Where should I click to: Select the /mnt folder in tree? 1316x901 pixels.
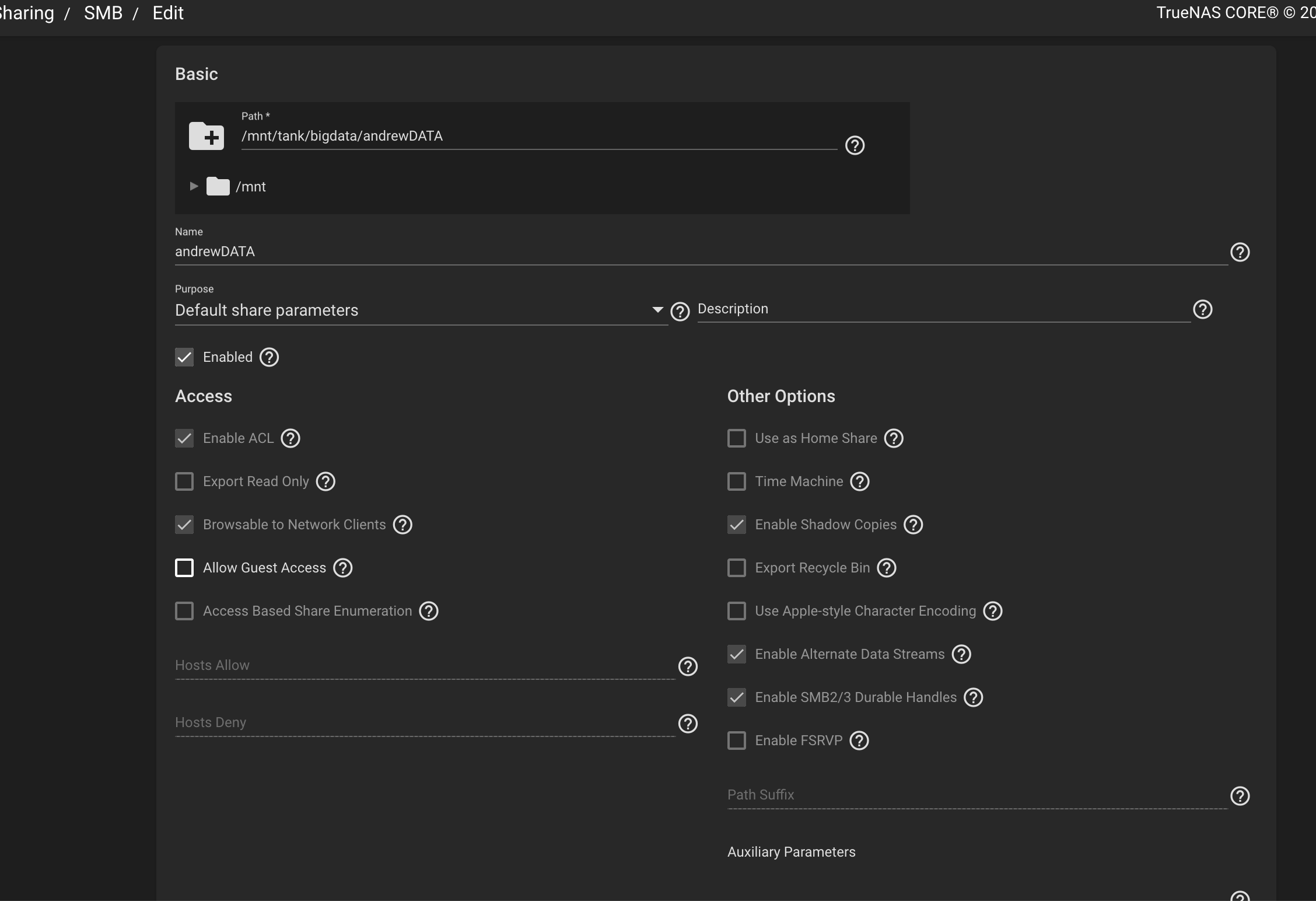coord(250,187)
